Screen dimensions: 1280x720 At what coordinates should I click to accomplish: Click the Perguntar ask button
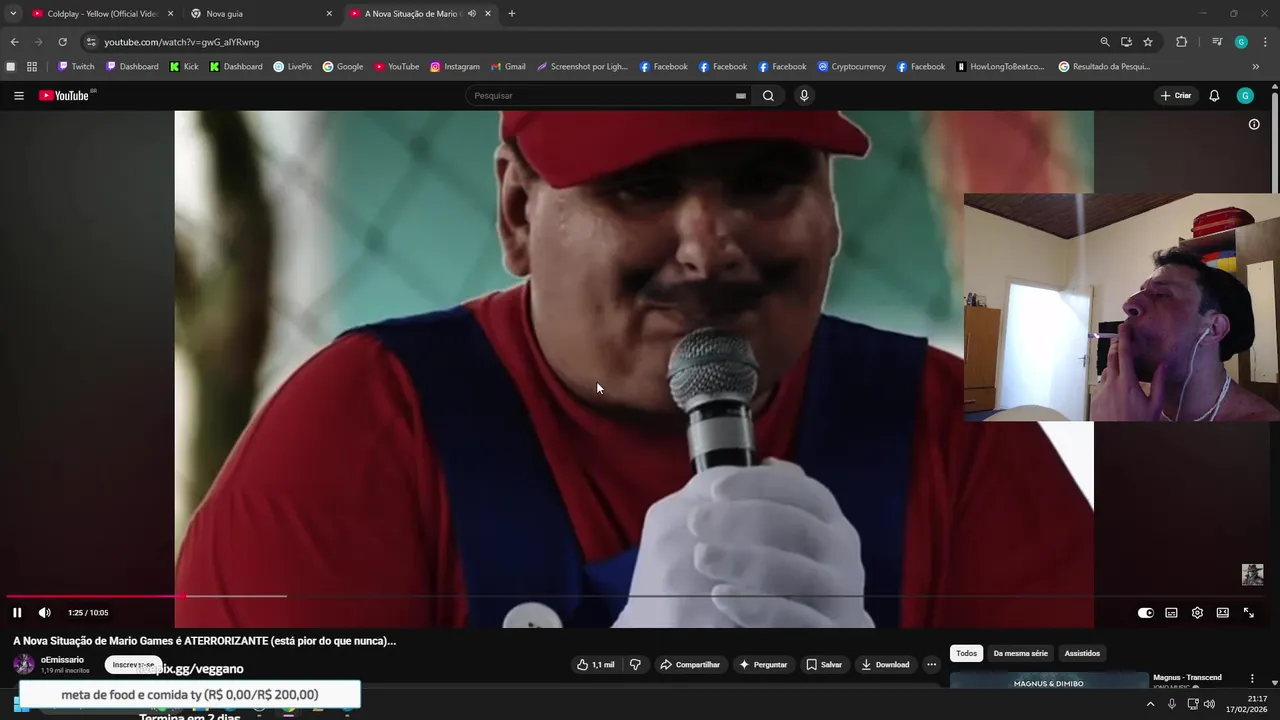(x=763, y=665)
